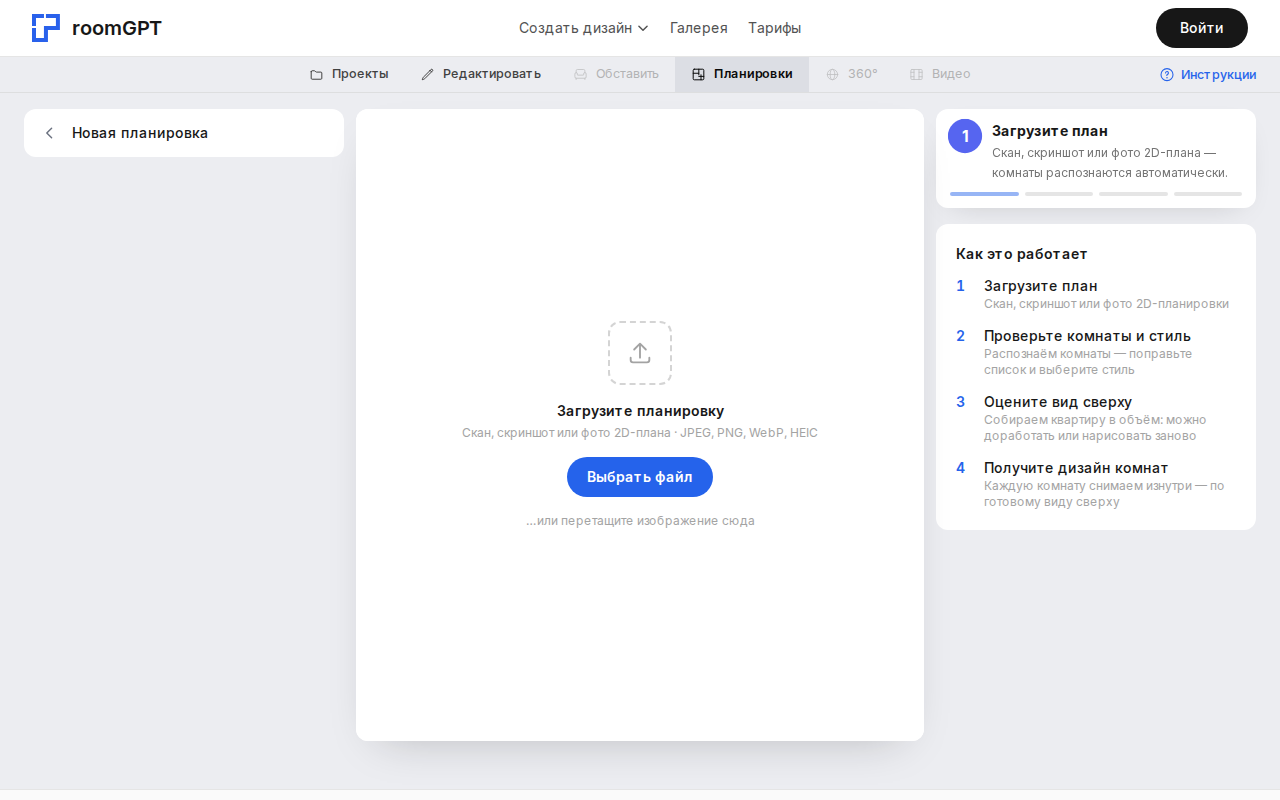
Task: Click the 360° globe icon
Action: (x=832, y=74)
